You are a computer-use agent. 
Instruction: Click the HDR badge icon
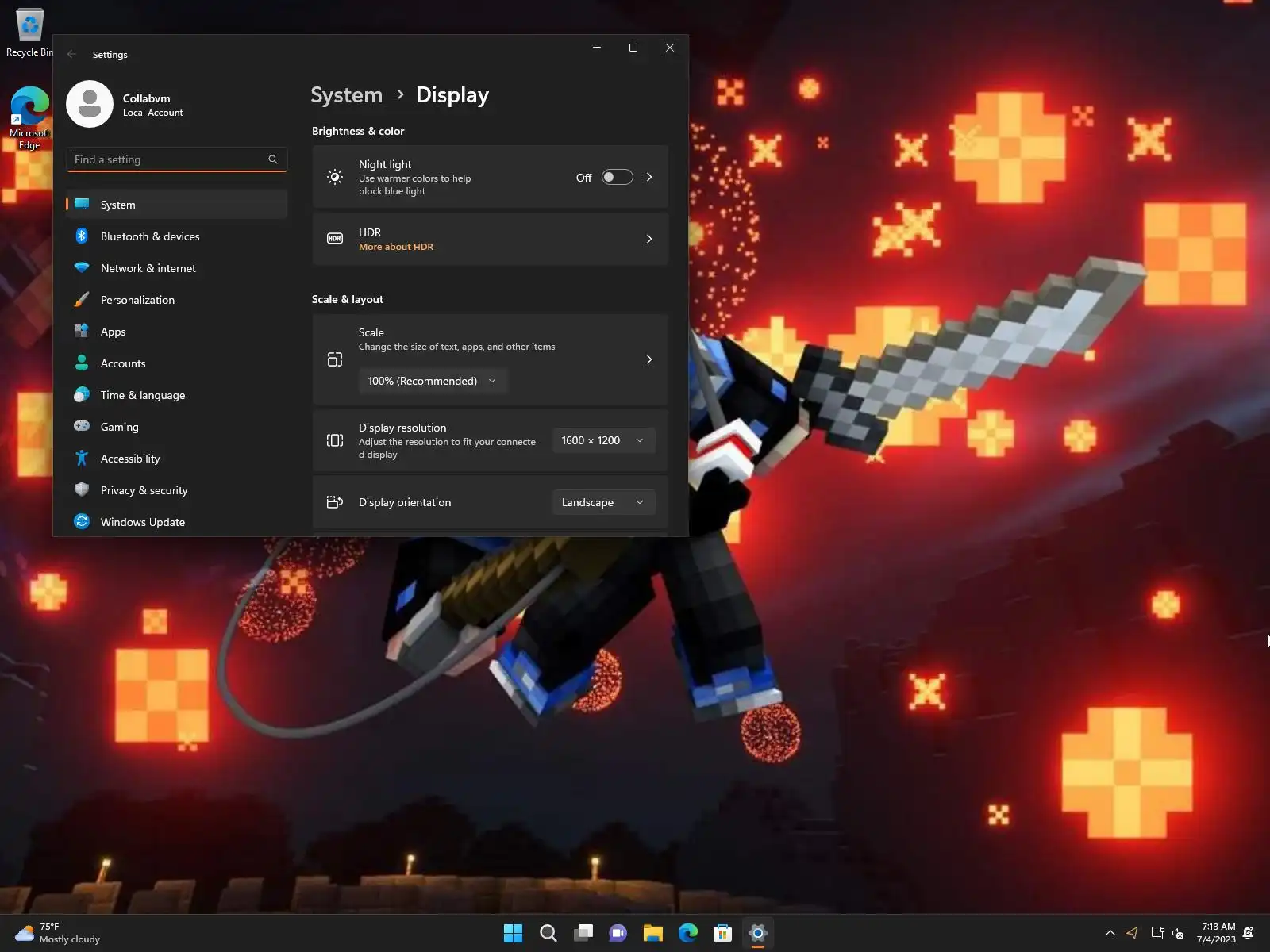pos(335,238)
